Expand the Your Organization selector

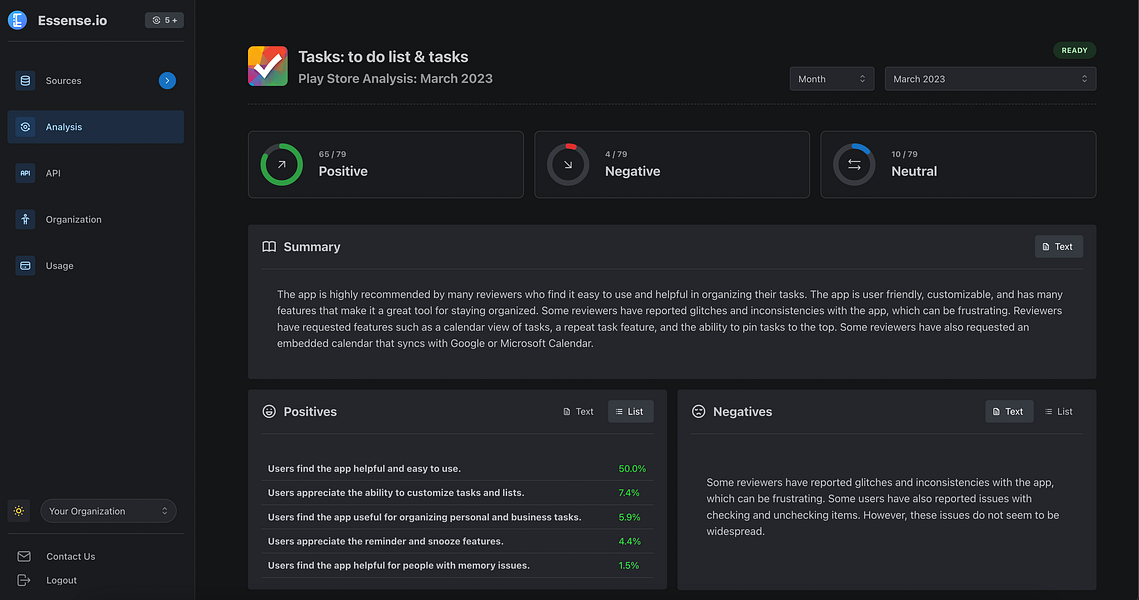[x=108, y=511]
